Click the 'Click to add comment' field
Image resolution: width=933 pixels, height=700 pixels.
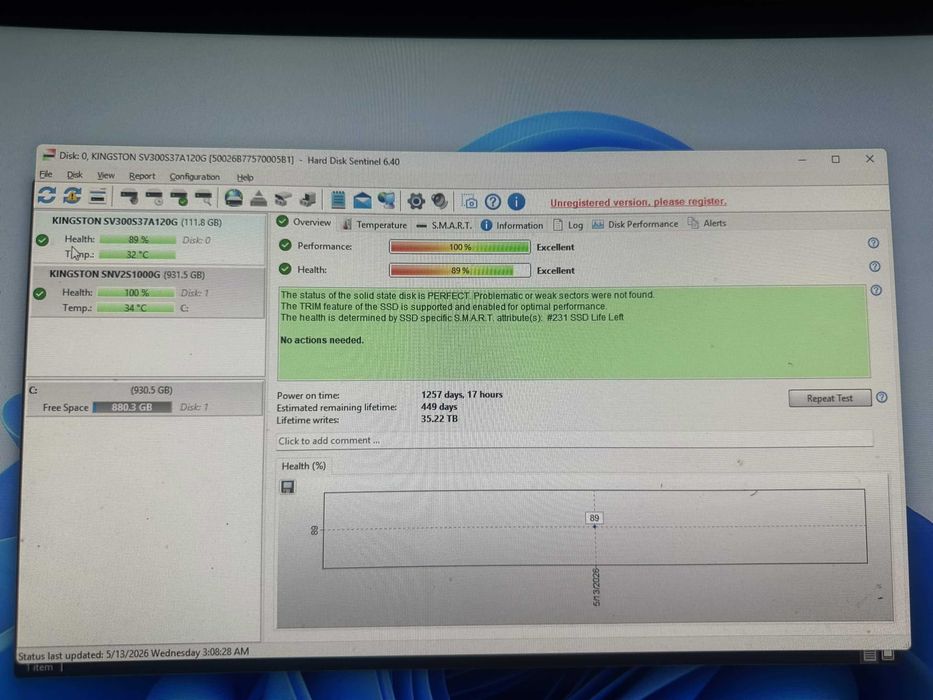[574, 440]
